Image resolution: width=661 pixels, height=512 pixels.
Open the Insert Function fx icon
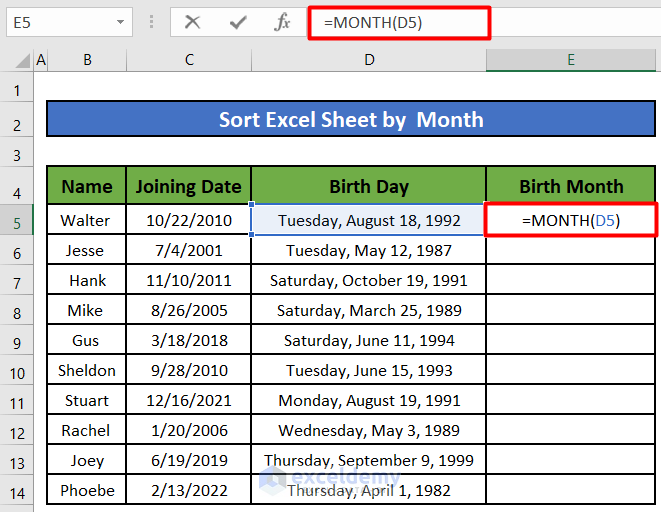[x=283, y=21]
